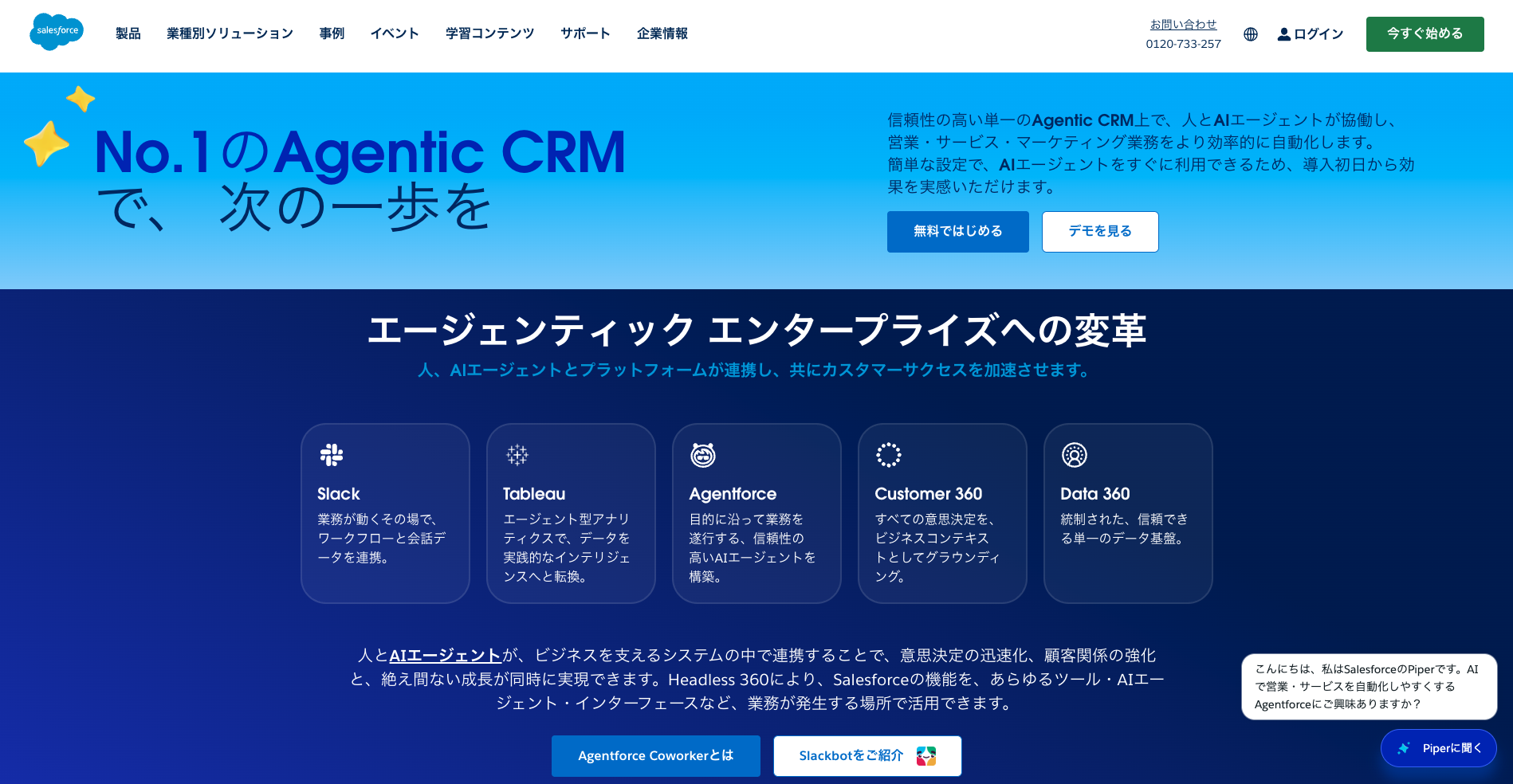
Task: Open the 企業情報 menu
Action: click(x=662, y=33)
